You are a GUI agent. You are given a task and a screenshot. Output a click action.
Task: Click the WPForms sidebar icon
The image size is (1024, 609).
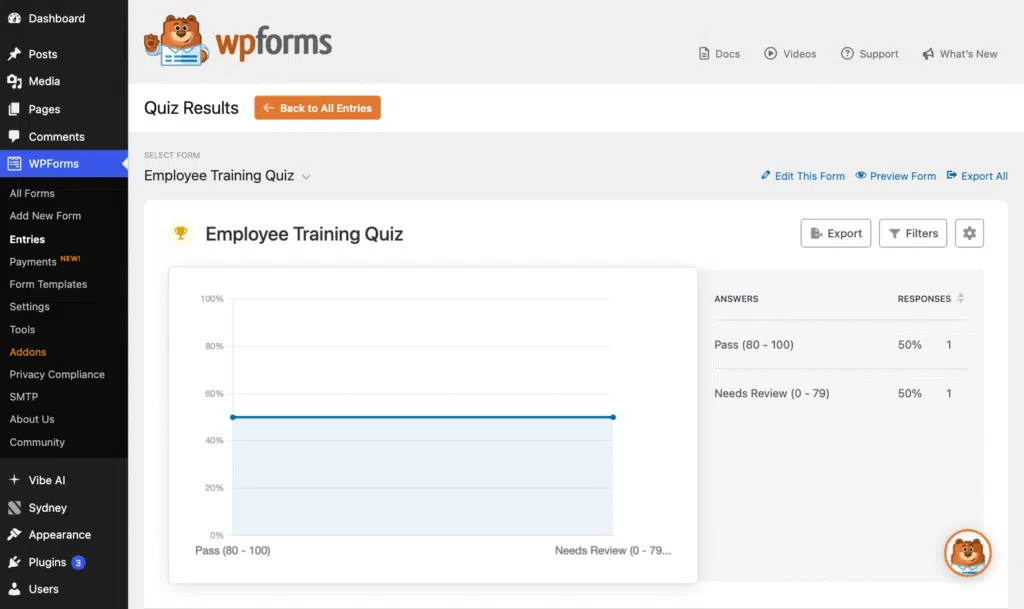(14, 164)
